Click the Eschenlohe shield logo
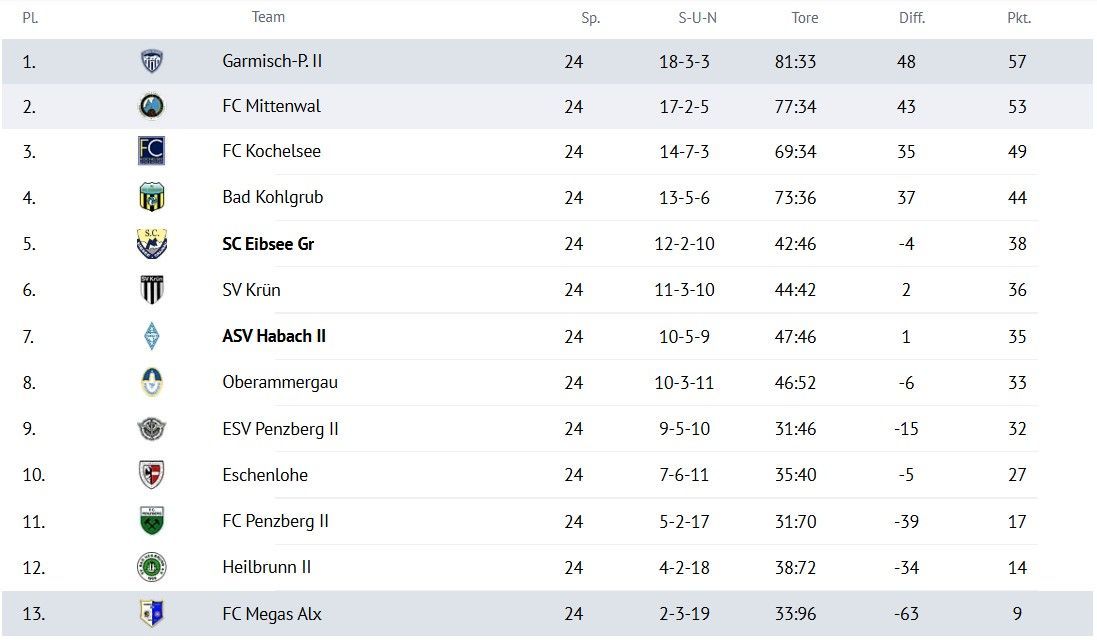Image resolution: width=1097 pixels, height=640 pixels. click(152, 474)
